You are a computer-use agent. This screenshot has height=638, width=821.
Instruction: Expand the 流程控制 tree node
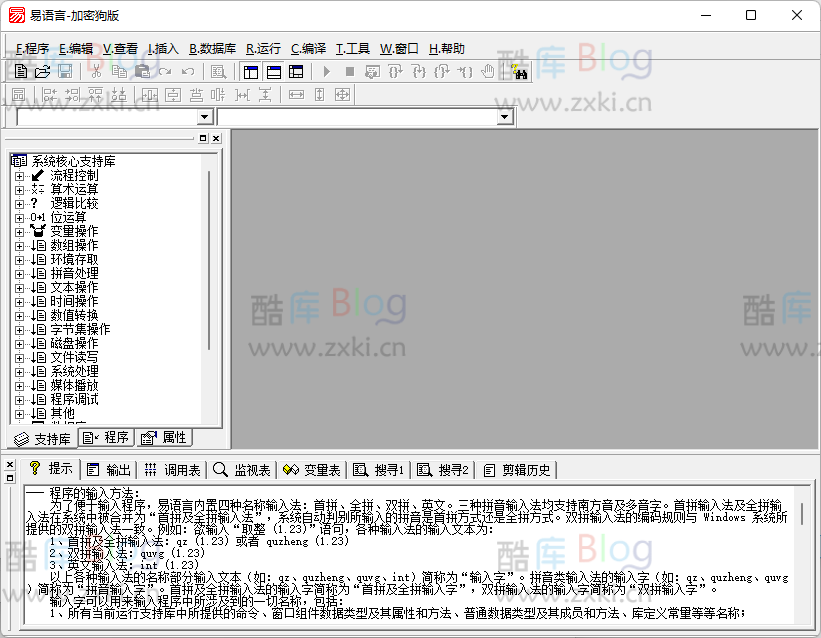coord(19,175)
